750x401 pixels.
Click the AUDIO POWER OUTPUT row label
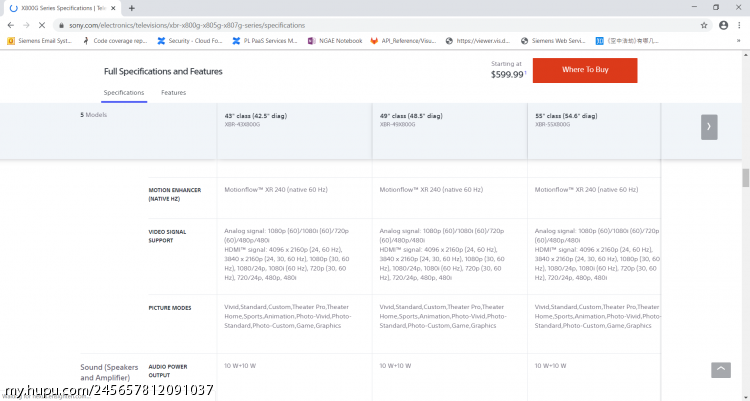click(168, 371)
